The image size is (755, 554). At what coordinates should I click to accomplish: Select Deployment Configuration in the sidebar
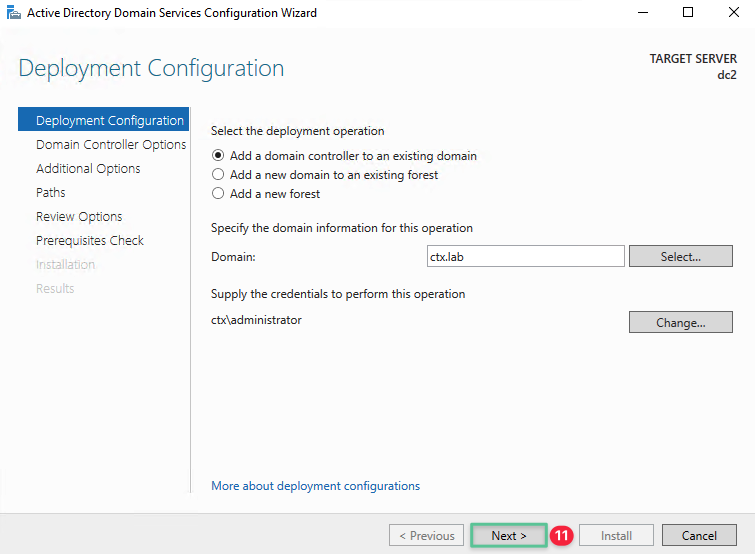click(109, 121)
